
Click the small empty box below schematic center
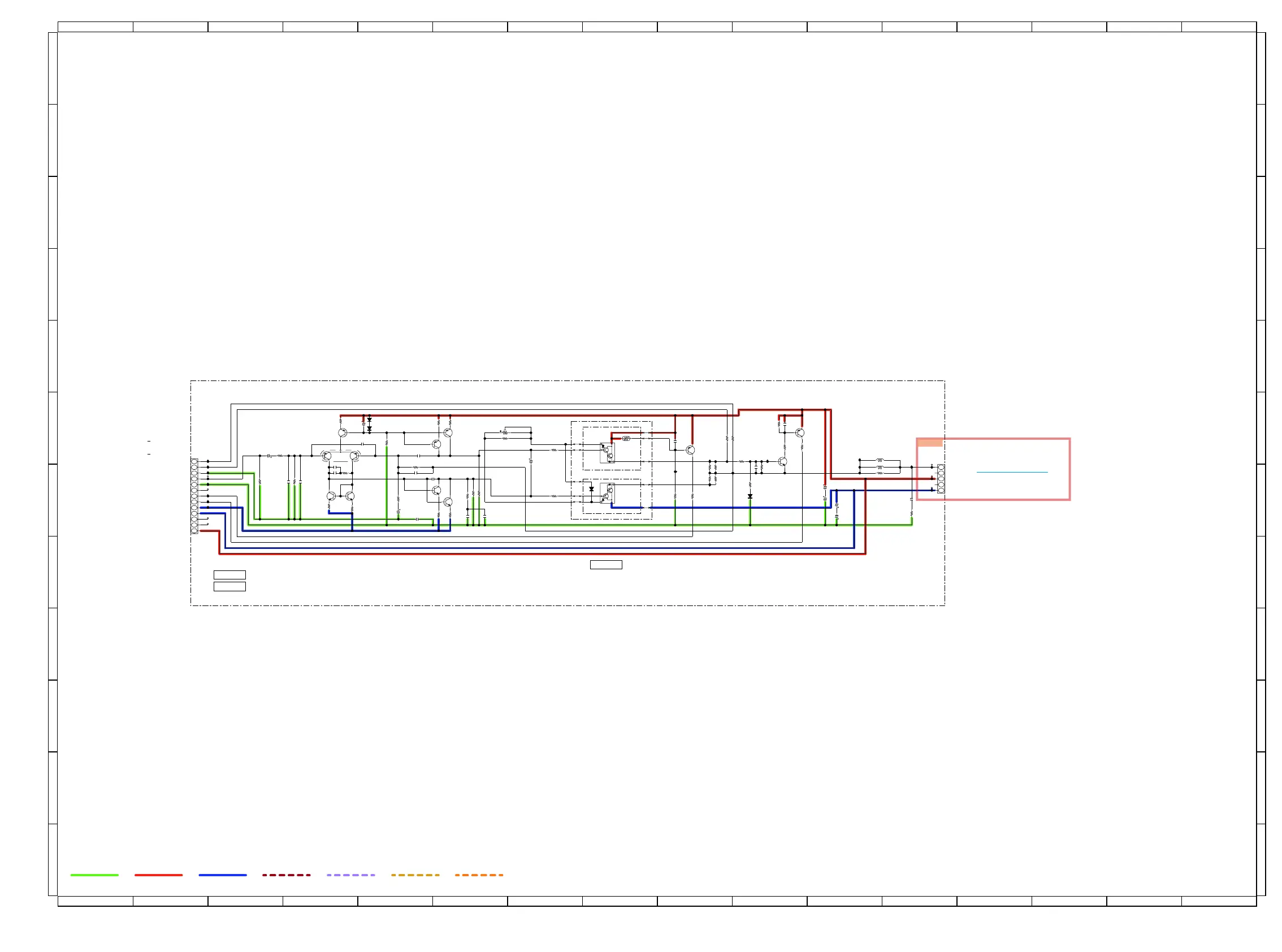pos(605,565)
